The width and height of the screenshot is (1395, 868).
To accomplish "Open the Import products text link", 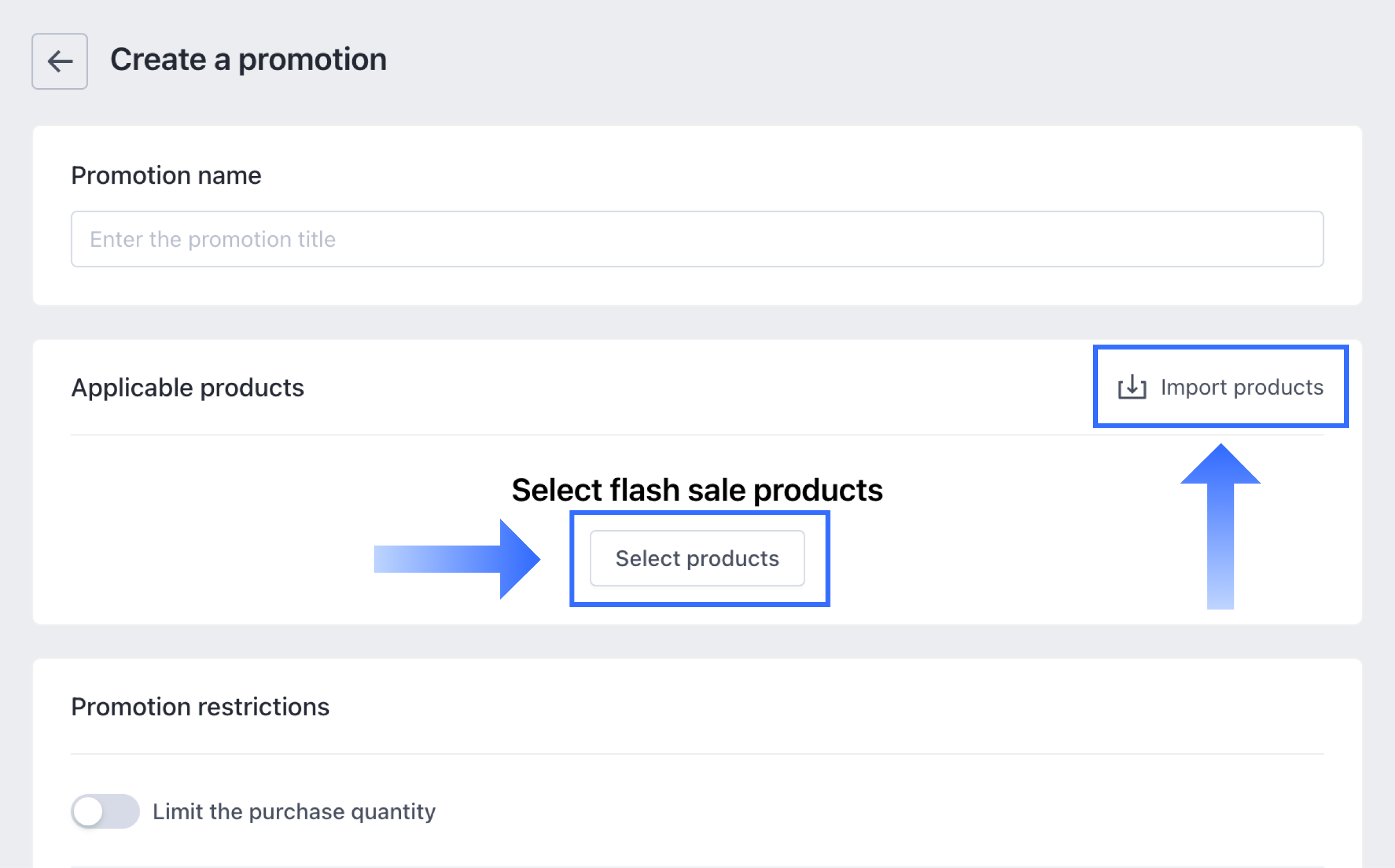I will [x=1242, y=387].
